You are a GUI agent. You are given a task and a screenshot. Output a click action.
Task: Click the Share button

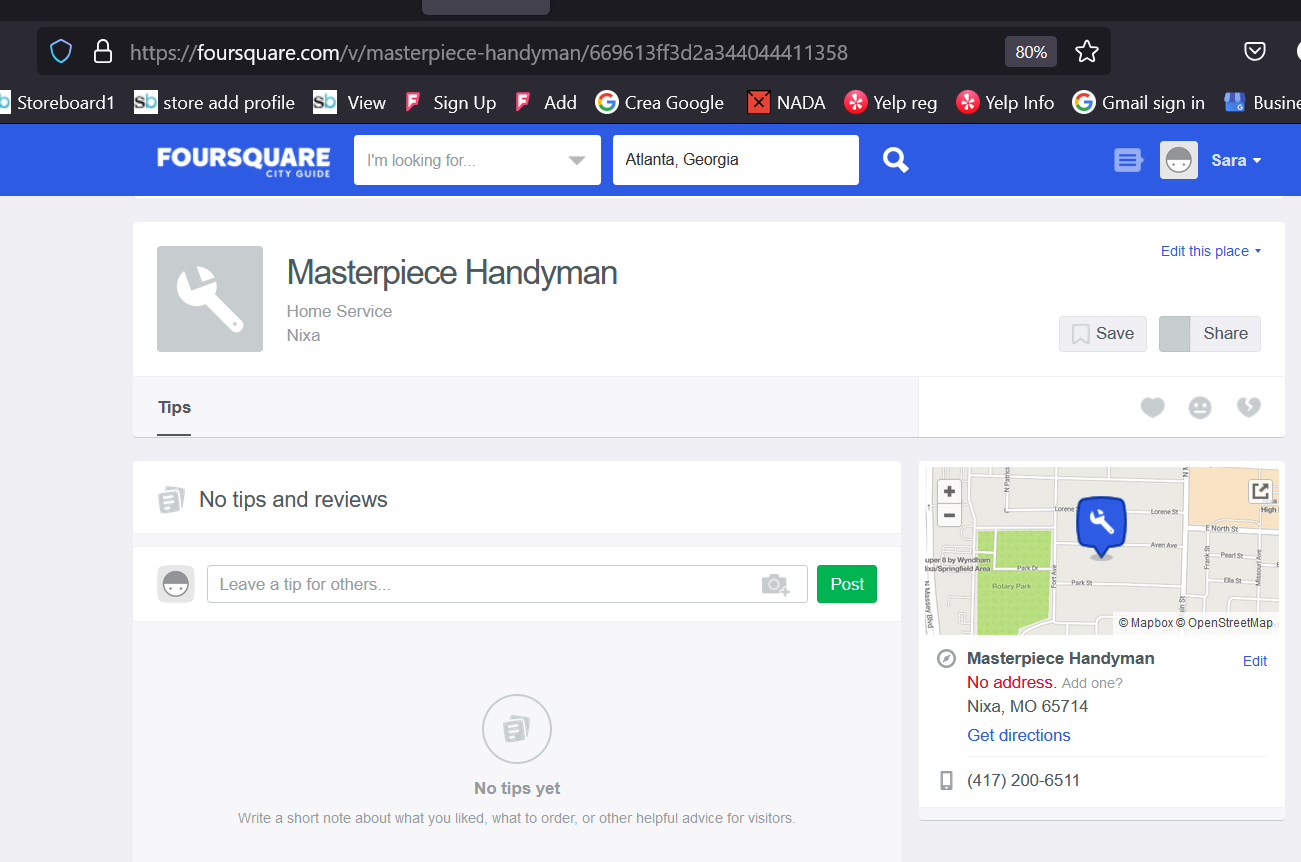[x=1210, y=334]
